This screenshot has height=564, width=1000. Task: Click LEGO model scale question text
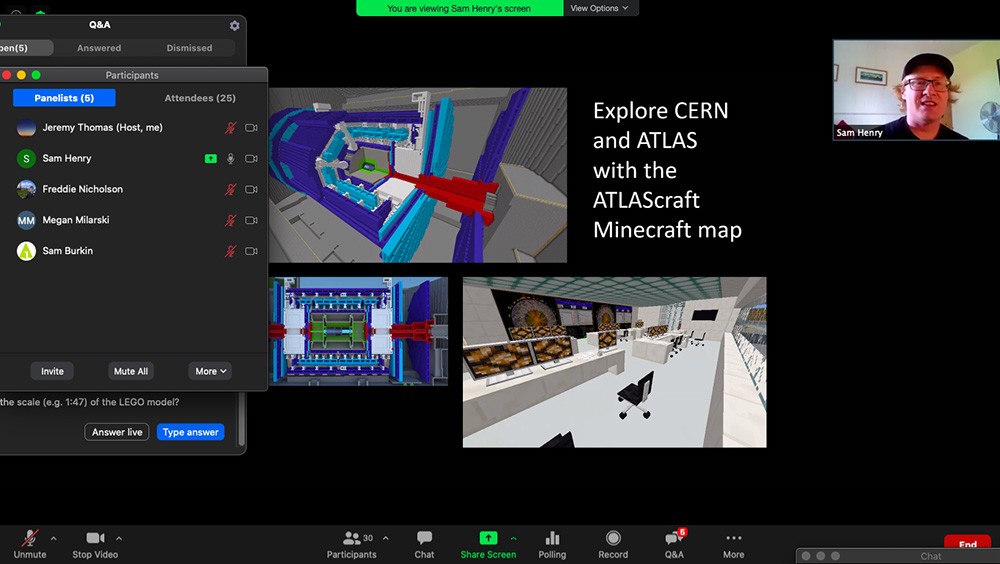click(x=90, y=402)
